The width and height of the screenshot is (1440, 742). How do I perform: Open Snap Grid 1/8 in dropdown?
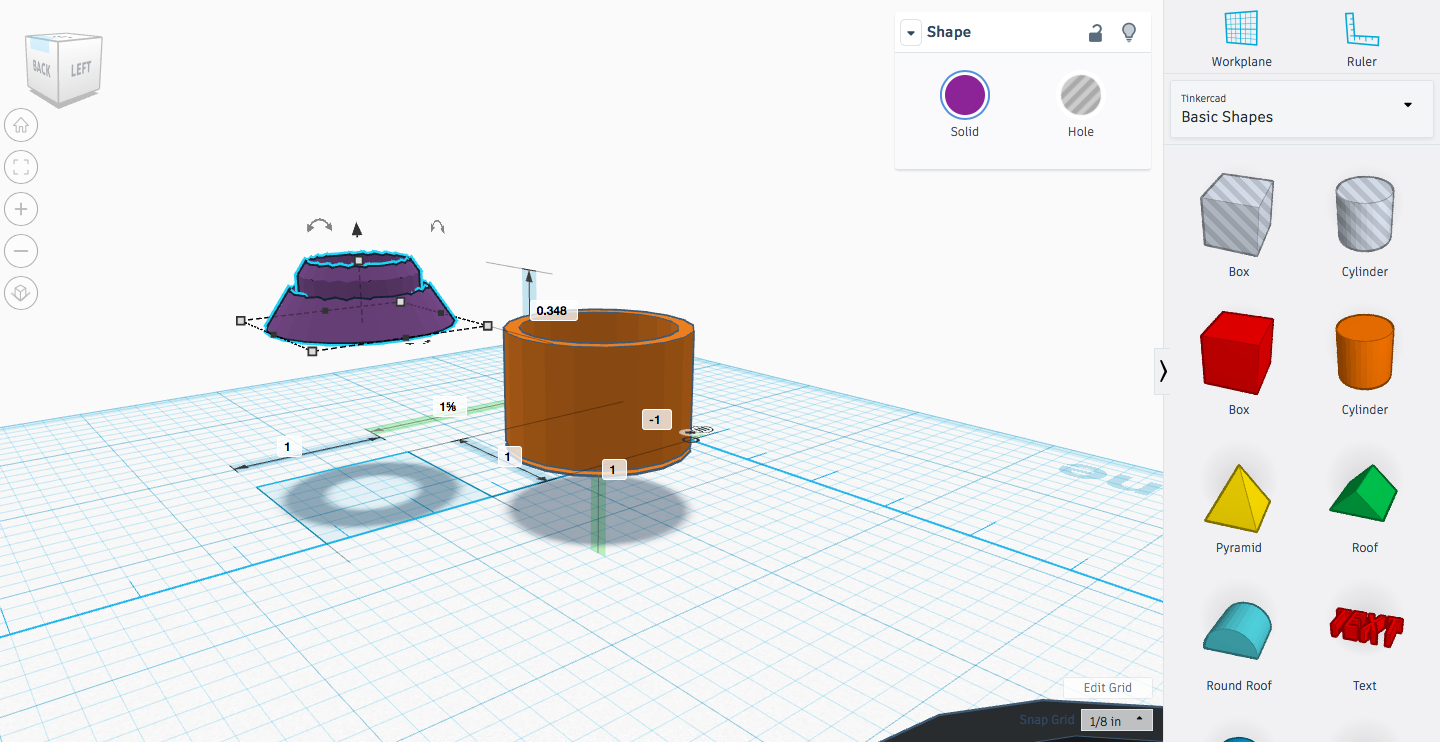point(1117,720)
